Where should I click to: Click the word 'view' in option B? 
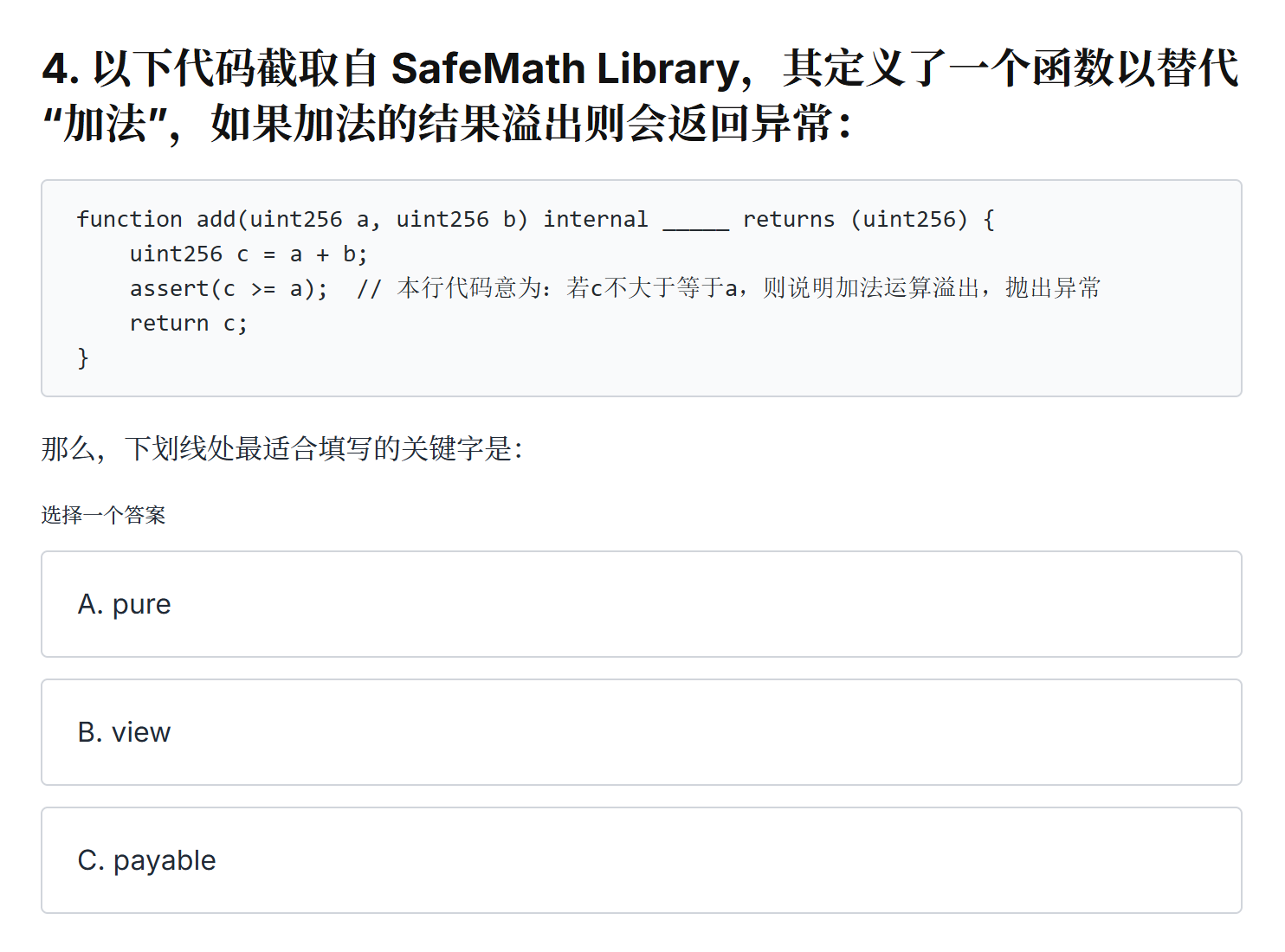[x=142, y=732]
